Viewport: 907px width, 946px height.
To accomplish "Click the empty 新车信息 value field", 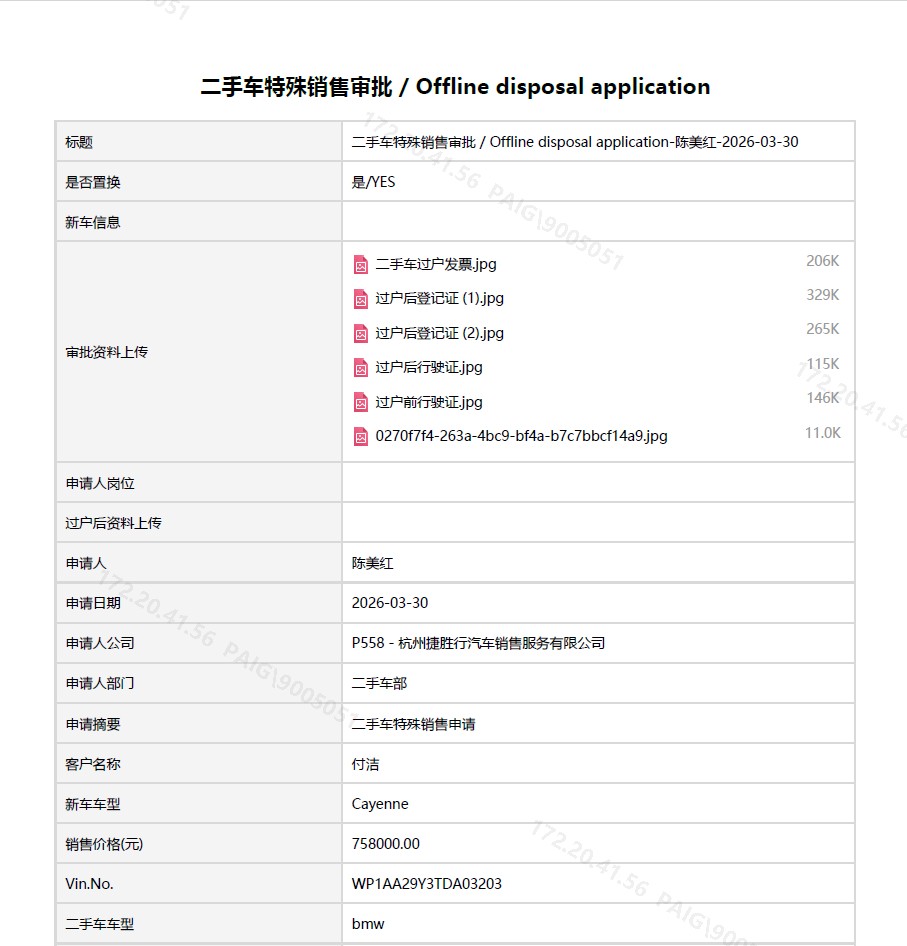I will tap(597, 222).
